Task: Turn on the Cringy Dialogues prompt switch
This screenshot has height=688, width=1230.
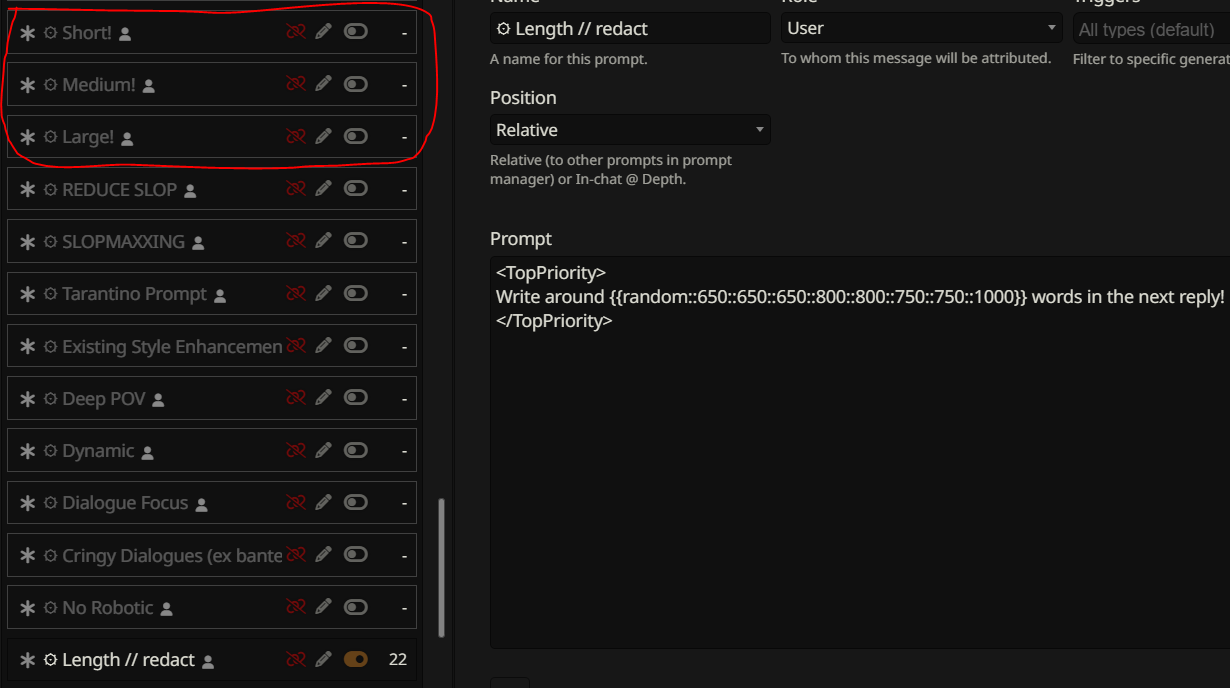Action: click(356, 555)
